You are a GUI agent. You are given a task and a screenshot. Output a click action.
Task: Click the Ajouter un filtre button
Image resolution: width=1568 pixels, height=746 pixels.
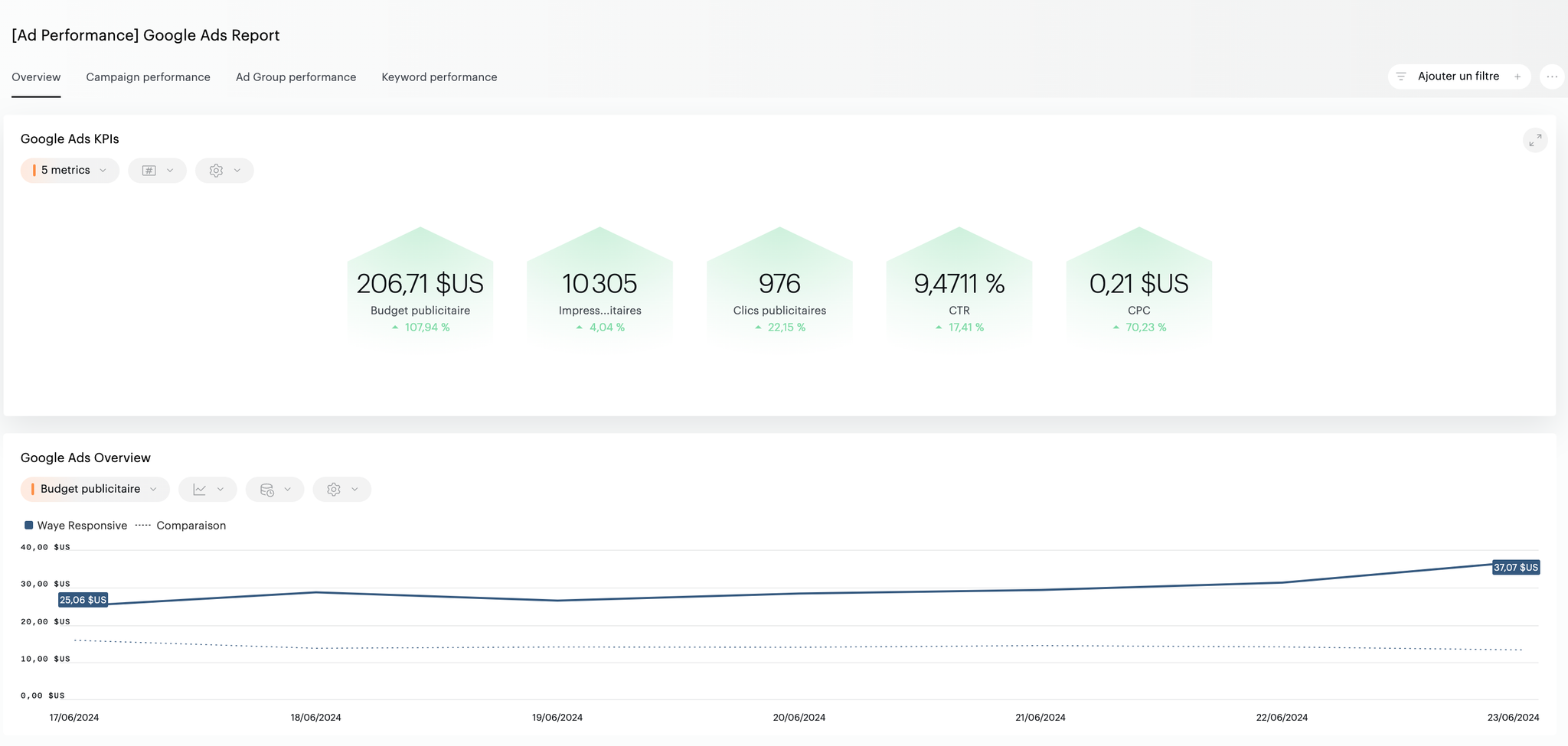pyautogui.click(x=1459, y=77)
